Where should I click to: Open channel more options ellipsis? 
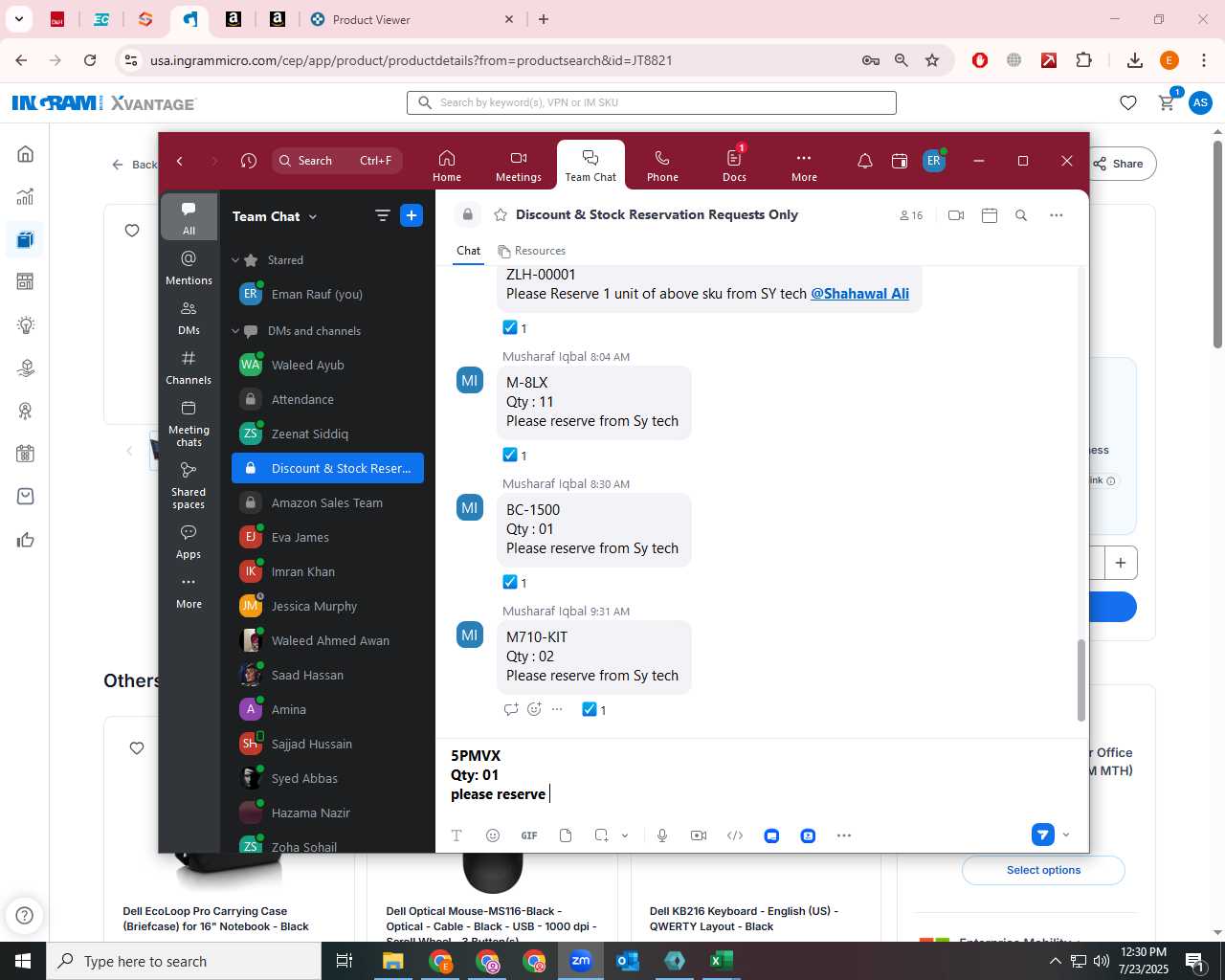[x=1056, y=215]
